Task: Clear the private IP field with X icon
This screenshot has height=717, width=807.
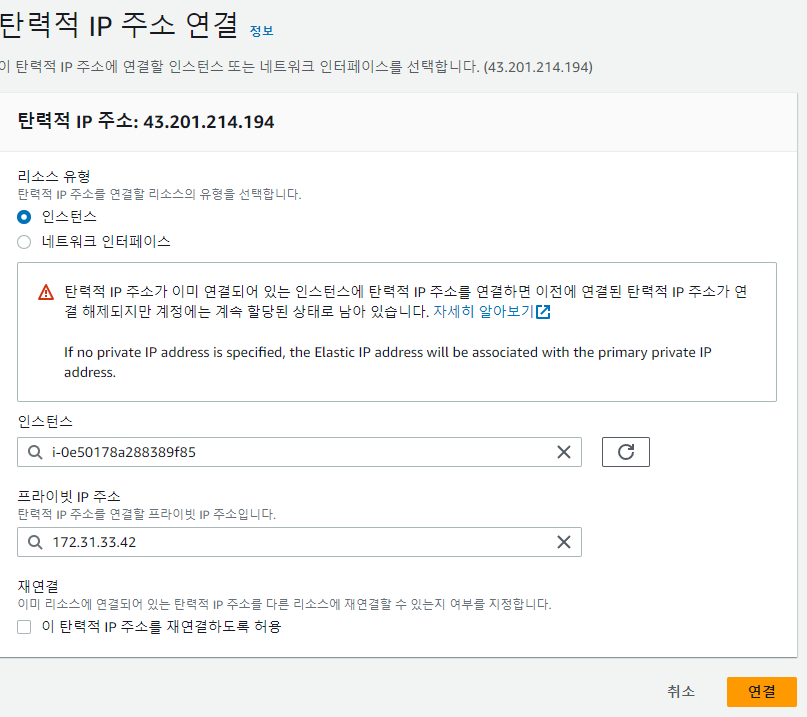Action: point(563,541)
